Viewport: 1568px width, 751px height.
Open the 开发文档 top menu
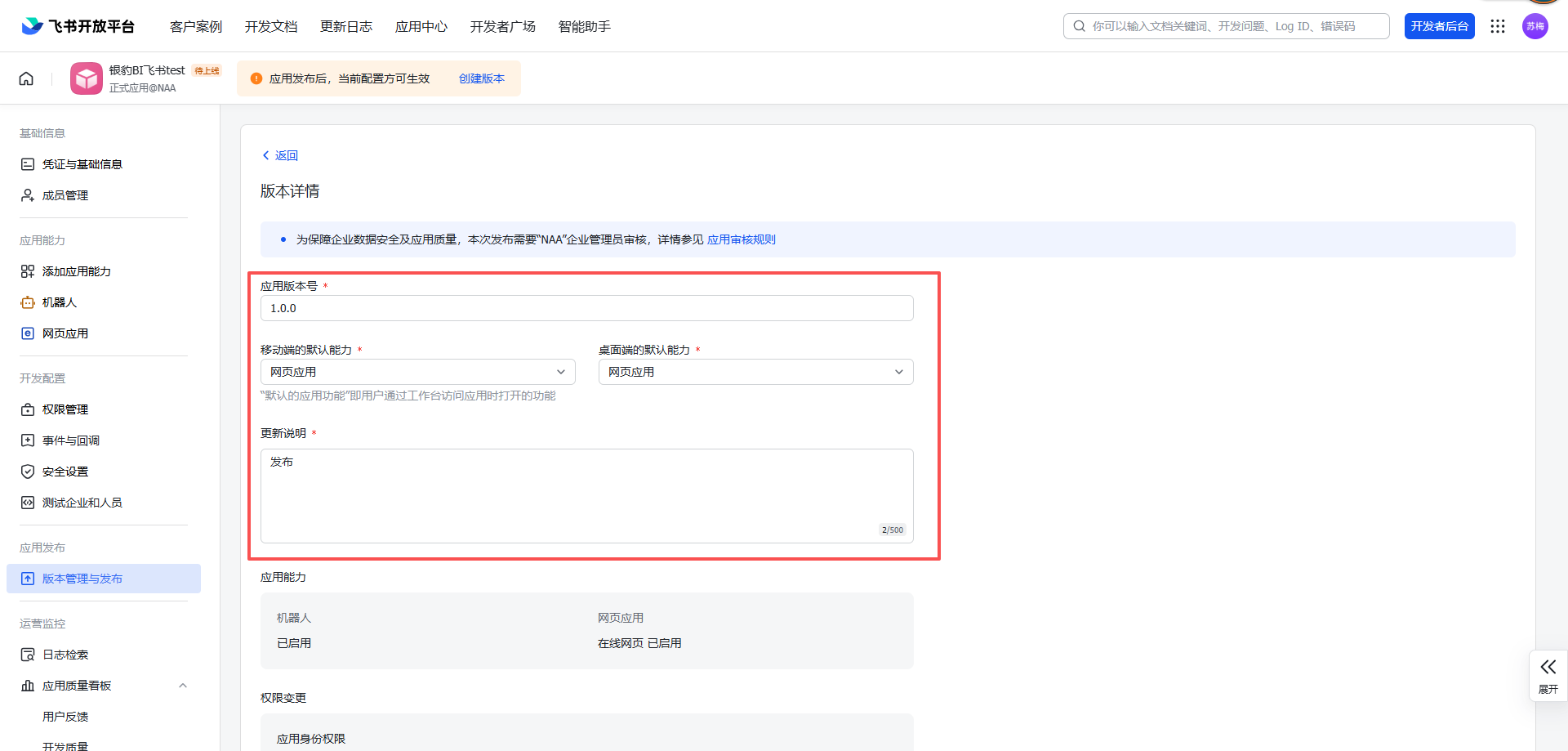coord(271,26)
